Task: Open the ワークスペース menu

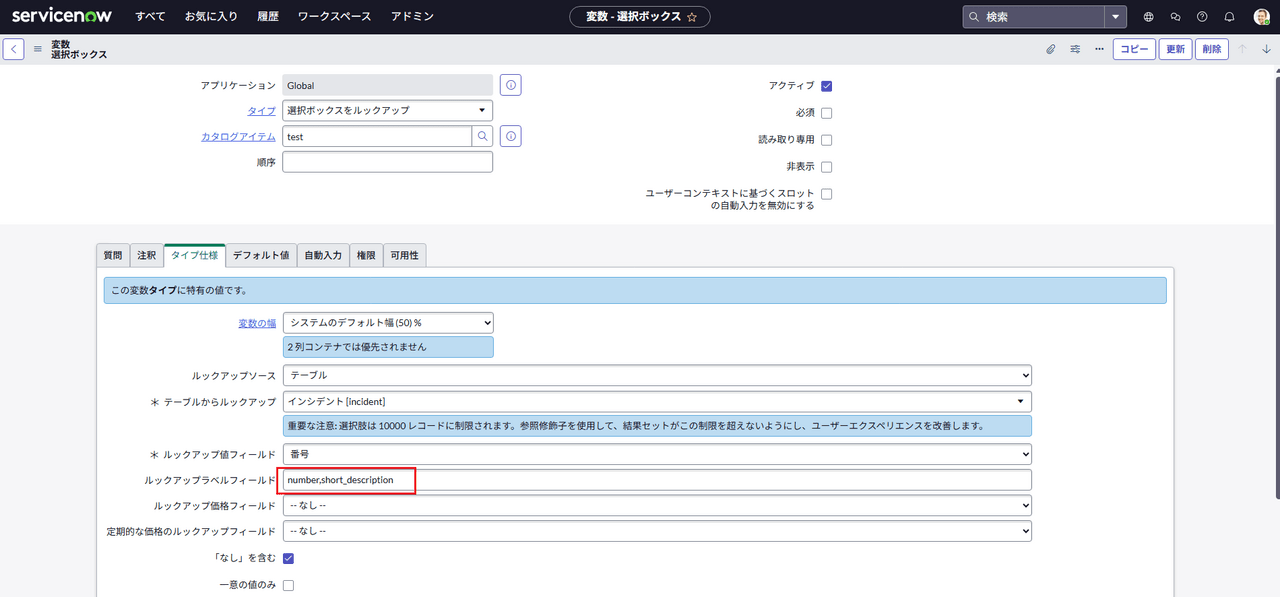Action: point(334,17)
